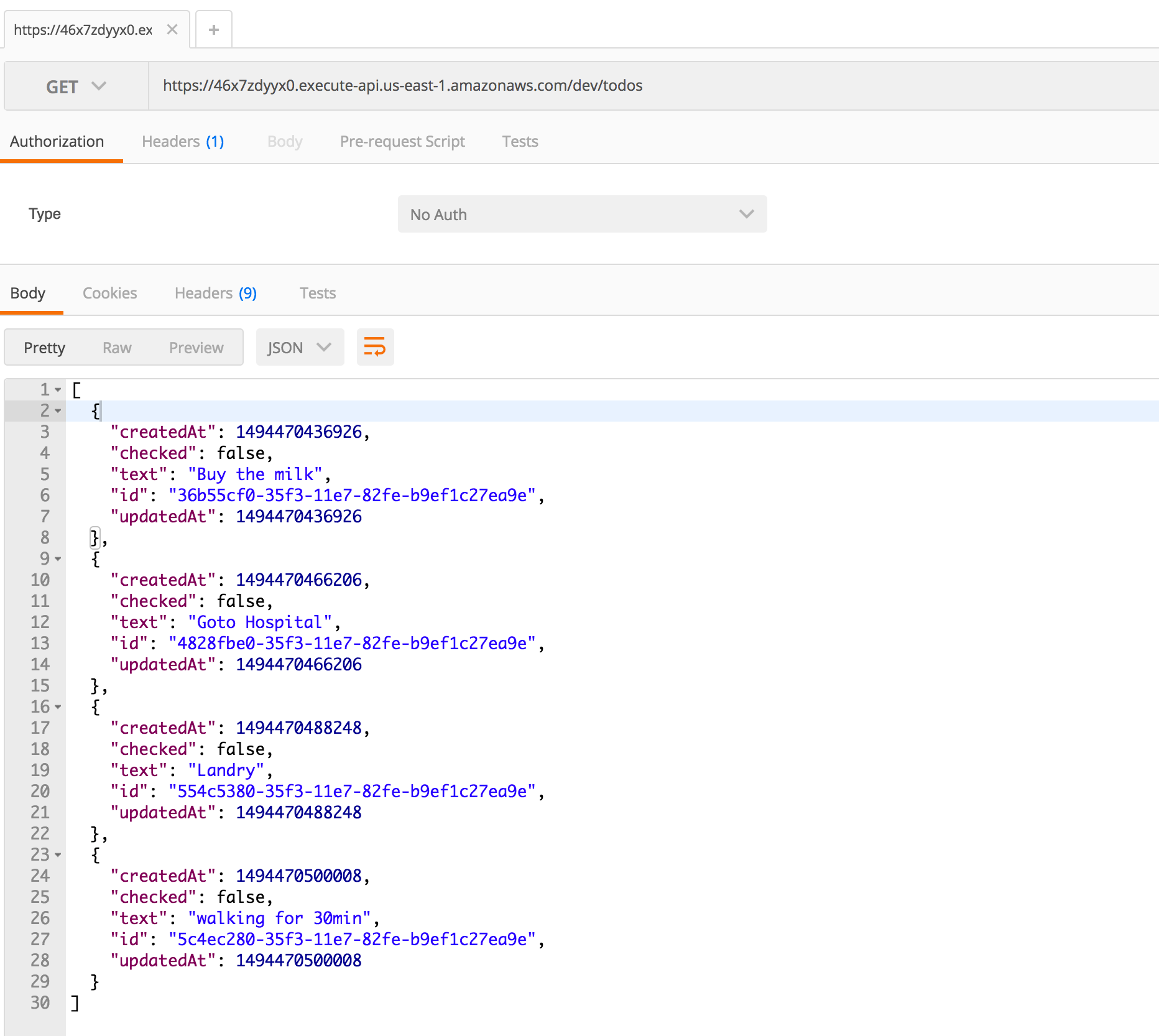This screenshot has height=1036, width=1159.
Task: Collapse the object fold arrow at line 23
Action: pyautogui.click(x=58, y=855)
